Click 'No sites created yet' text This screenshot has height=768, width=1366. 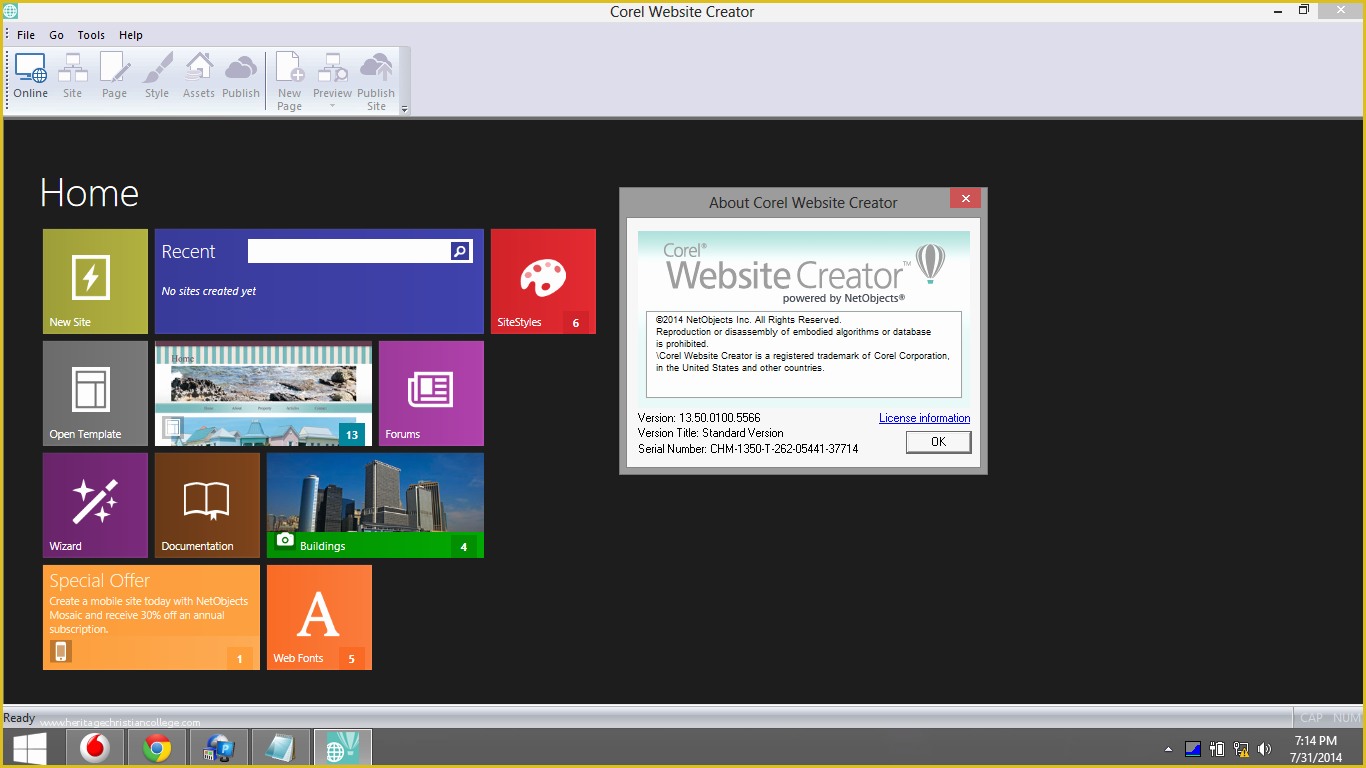(209, 291)
